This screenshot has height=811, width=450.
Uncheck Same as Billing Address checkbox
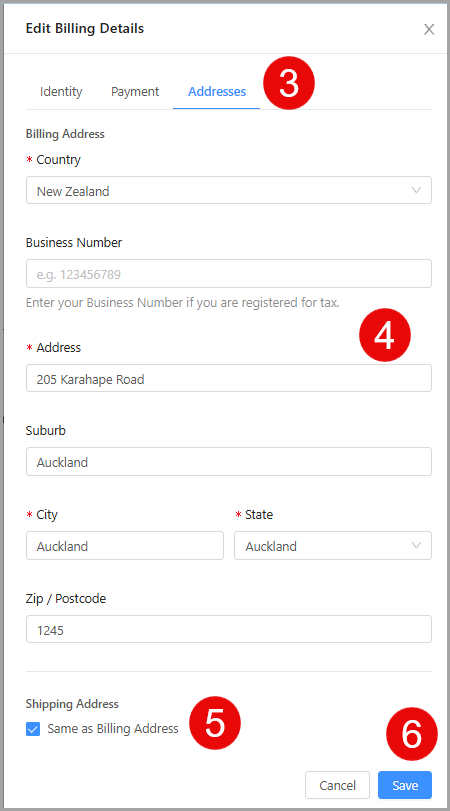(x=33, y=729)
